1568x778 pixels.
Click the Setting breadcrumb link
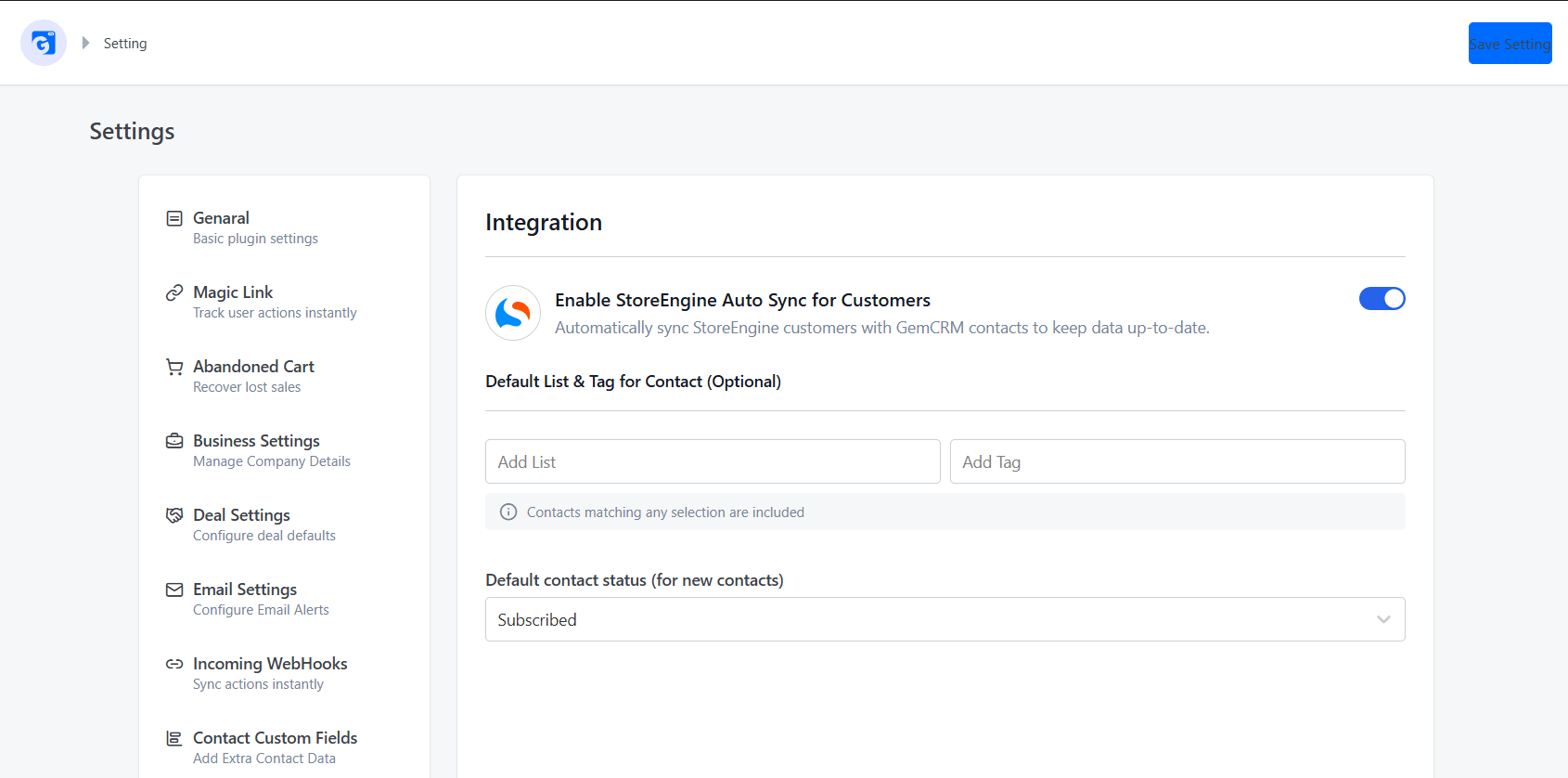[x=125, y=44]
